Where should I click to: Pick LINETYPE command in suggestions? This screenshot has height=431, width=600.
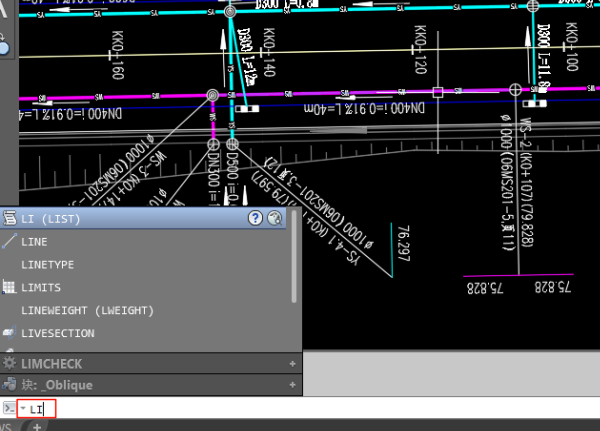click(x=48, y=265)
